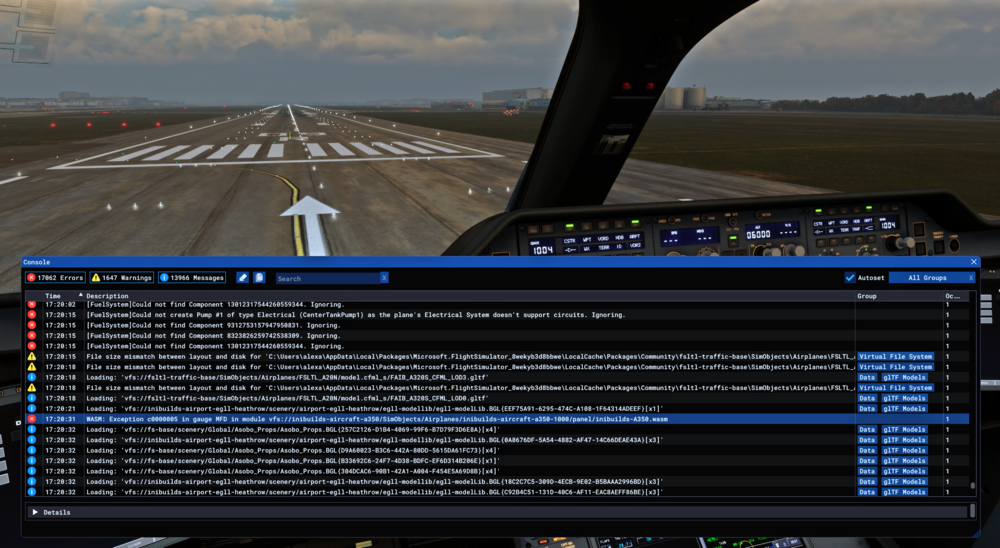Reset the All Groups filter with its X
This screenshot has height=548, width=1000.
click(971, 278)
